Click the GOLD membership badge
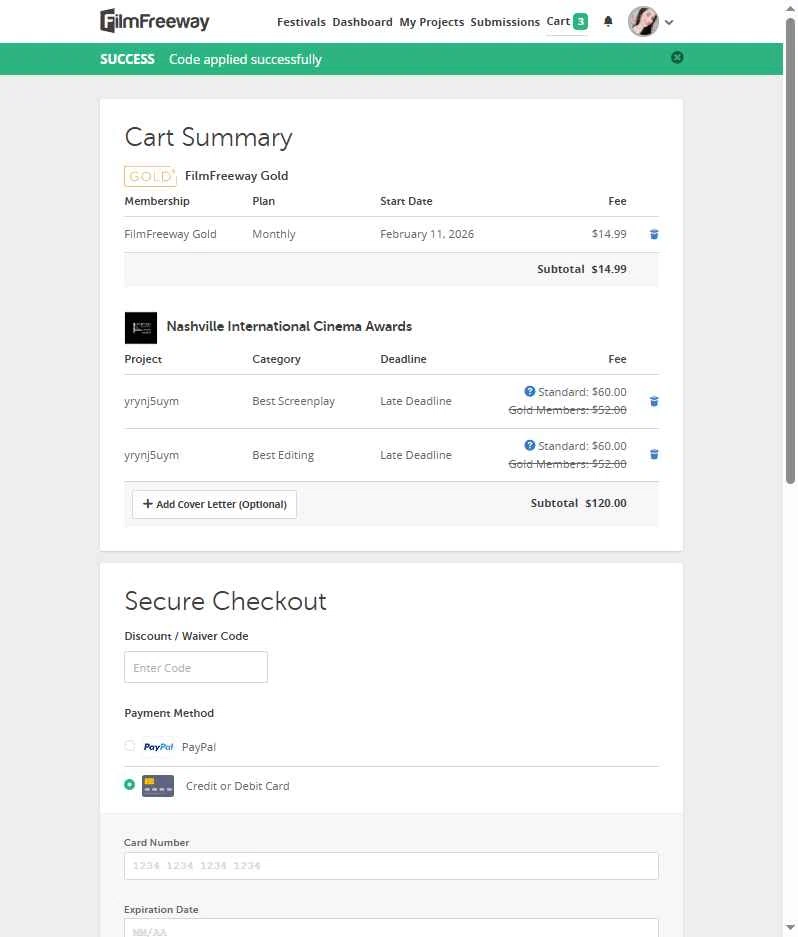Image resolution: width=798 pixels, height=937 pixels. tap(150, 176)
